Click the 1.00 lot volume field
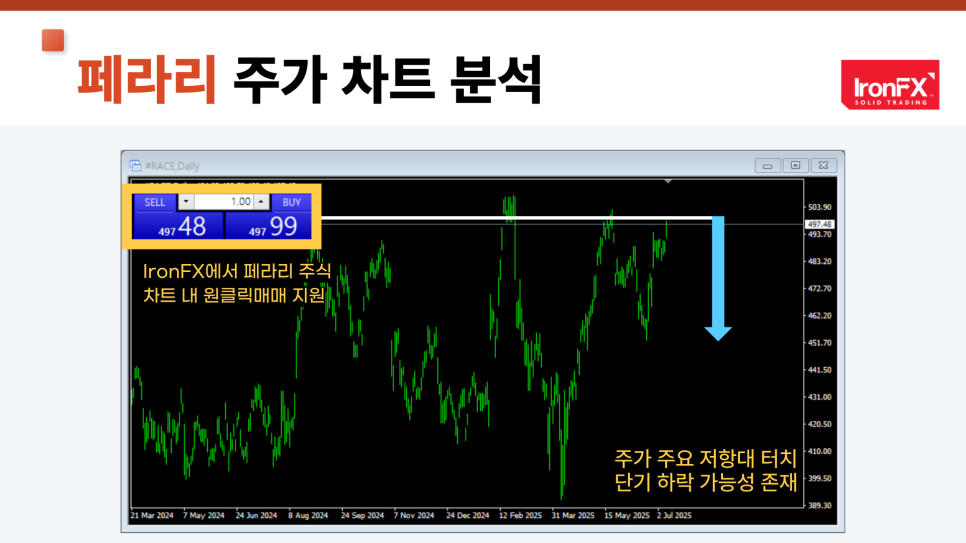Screen dimensions: 966x543 pos(224,202)
